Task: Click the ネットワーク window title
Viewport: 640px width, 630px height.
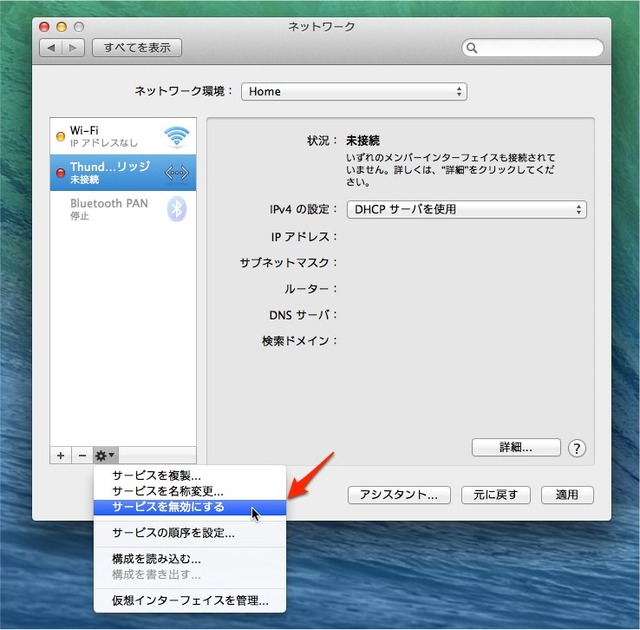Action: coord(322,27)
